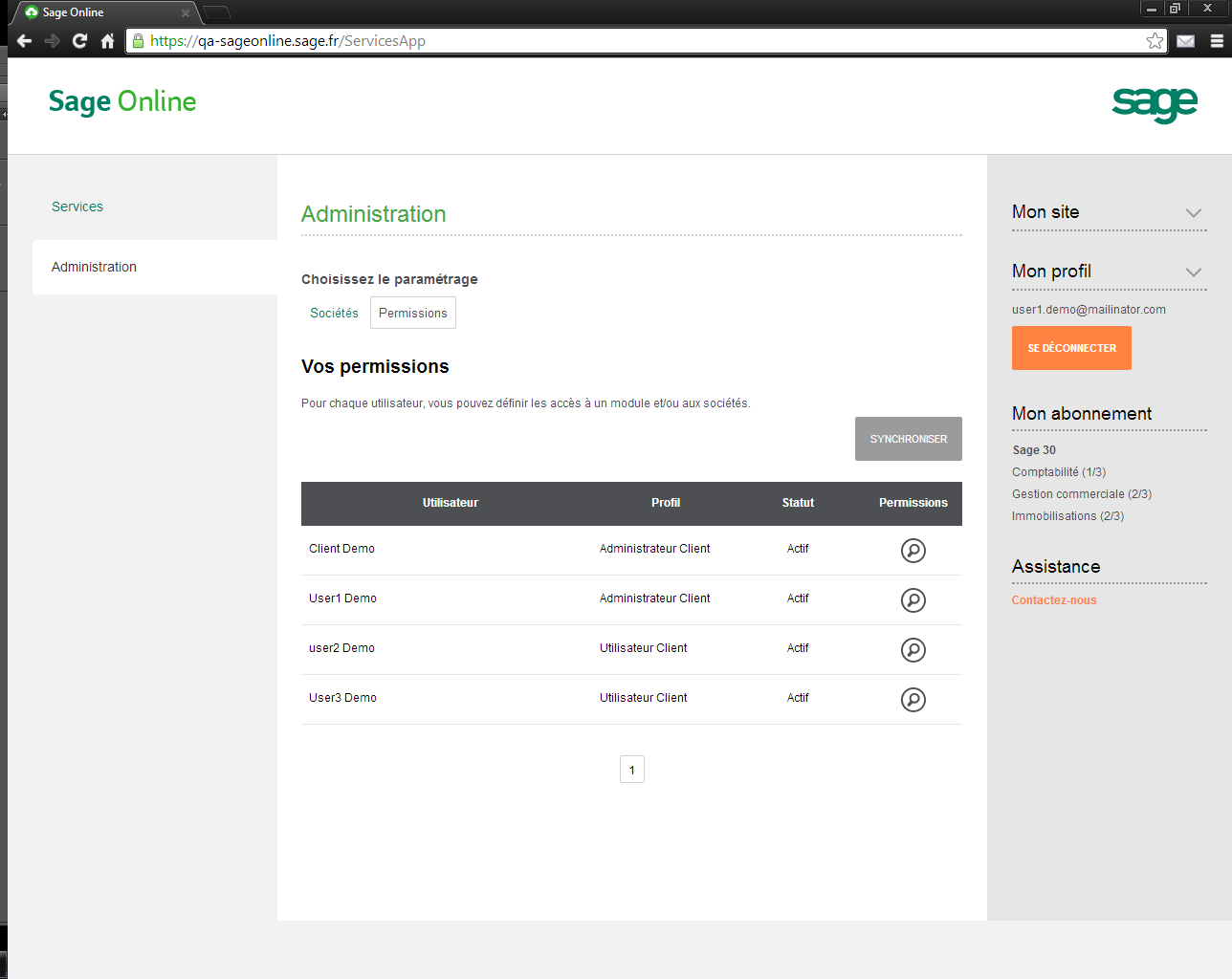Open permissions magnifier for user2 Demo
Screen dimensions: 1232x979
click(x=913, y=650)
